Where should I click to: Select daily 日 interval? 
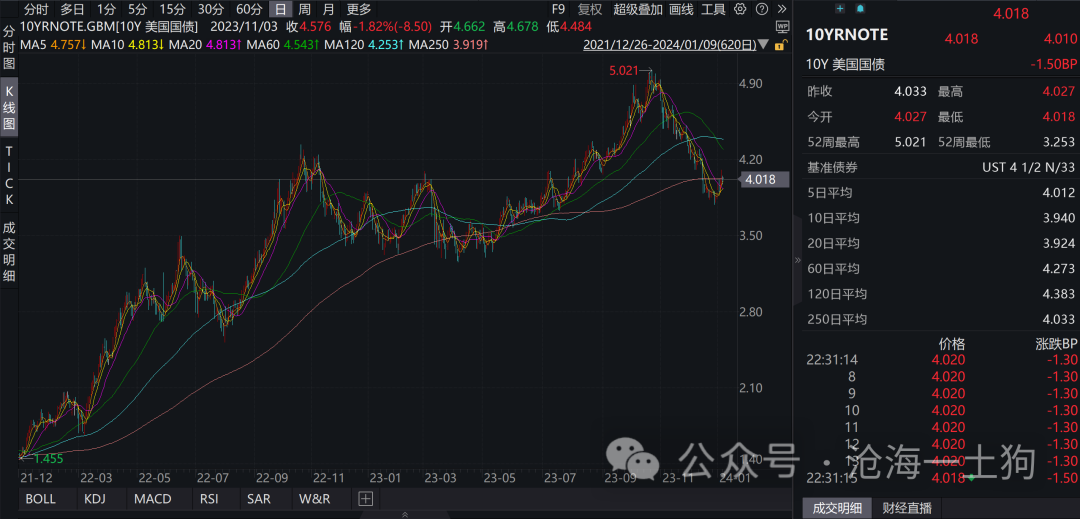(280, 9)
